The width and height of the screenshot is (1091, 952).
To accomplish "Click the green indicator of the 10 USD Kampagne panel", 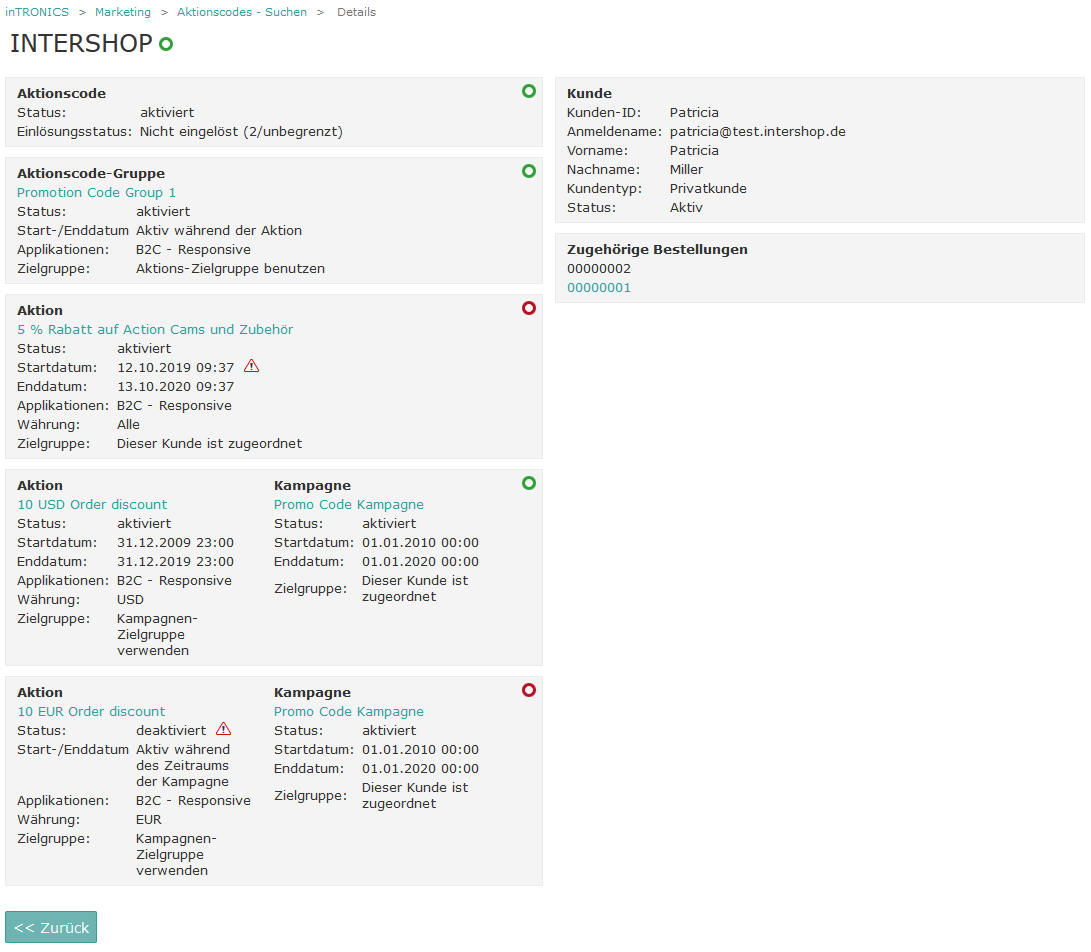I will [528, 483].
